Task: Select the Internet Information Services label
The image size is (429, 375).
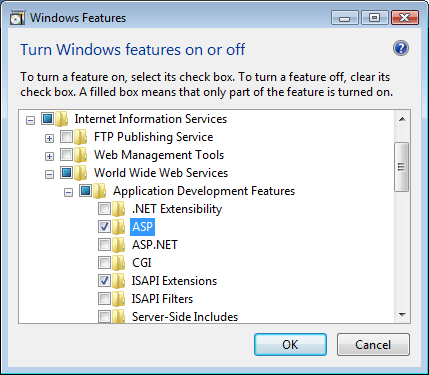Action: click(151, 119)
